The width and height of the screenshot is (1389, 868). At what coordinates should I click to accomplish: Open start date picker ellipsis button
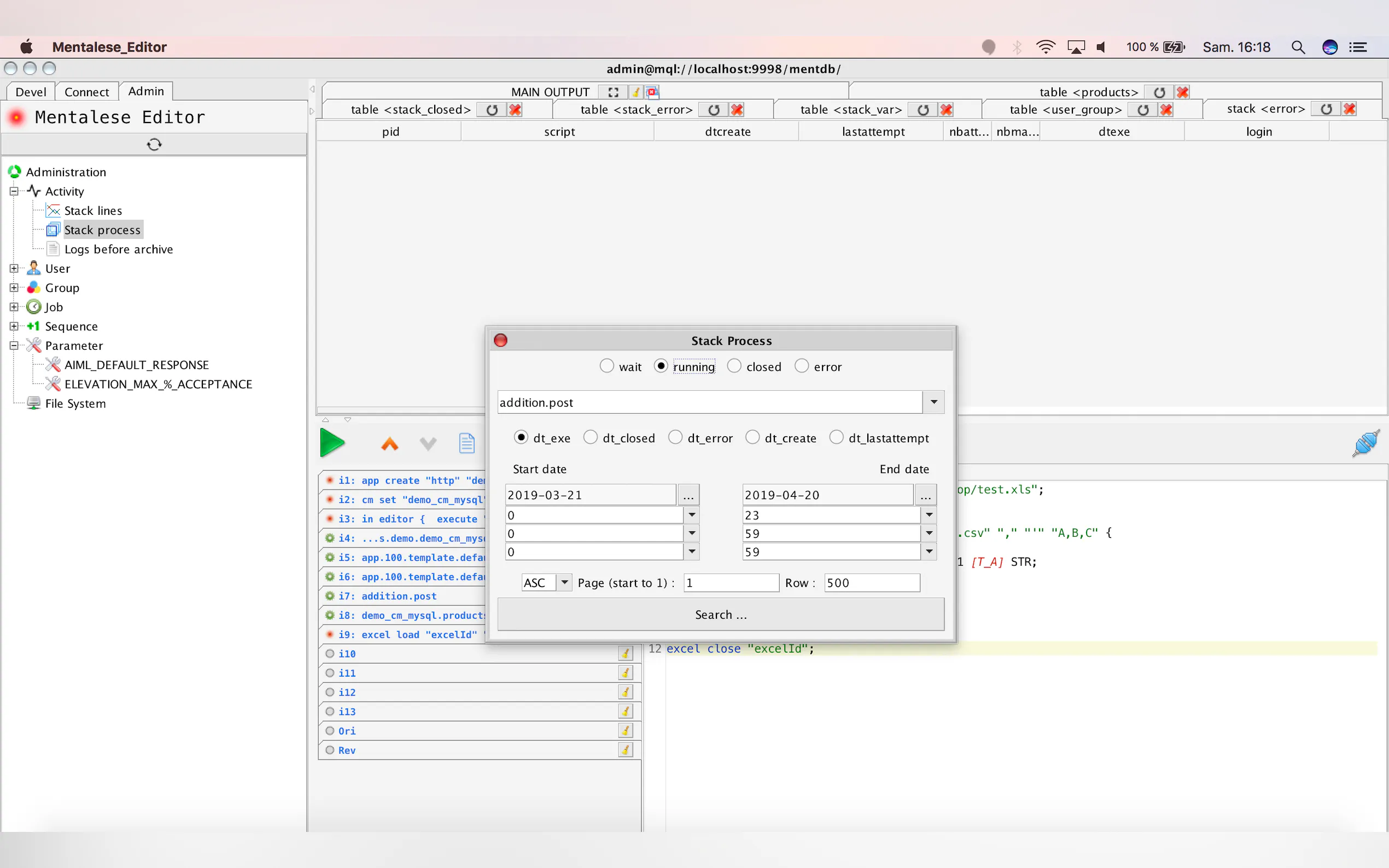coord(688,495)
